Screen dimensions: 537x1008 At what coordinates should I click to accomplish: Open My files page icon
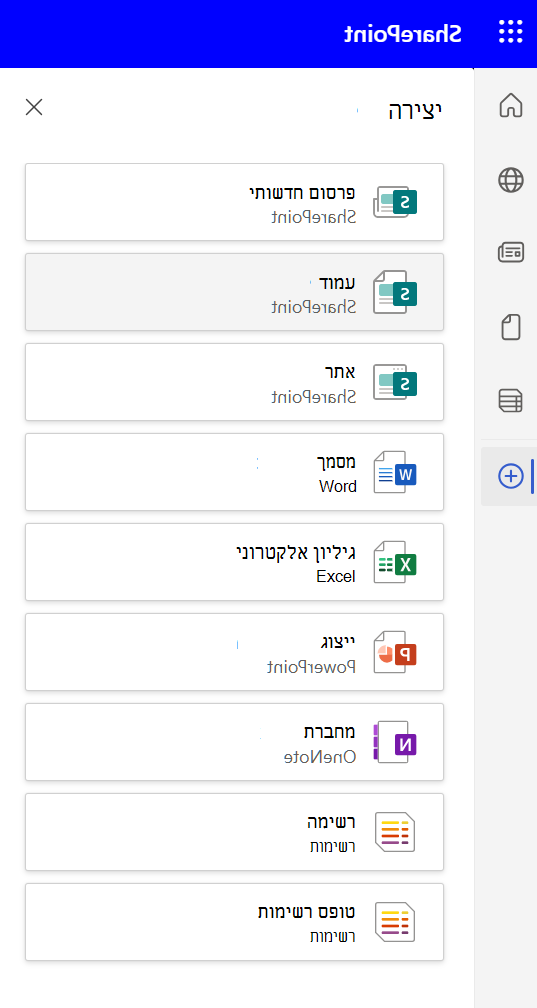[x=511, y=327]
